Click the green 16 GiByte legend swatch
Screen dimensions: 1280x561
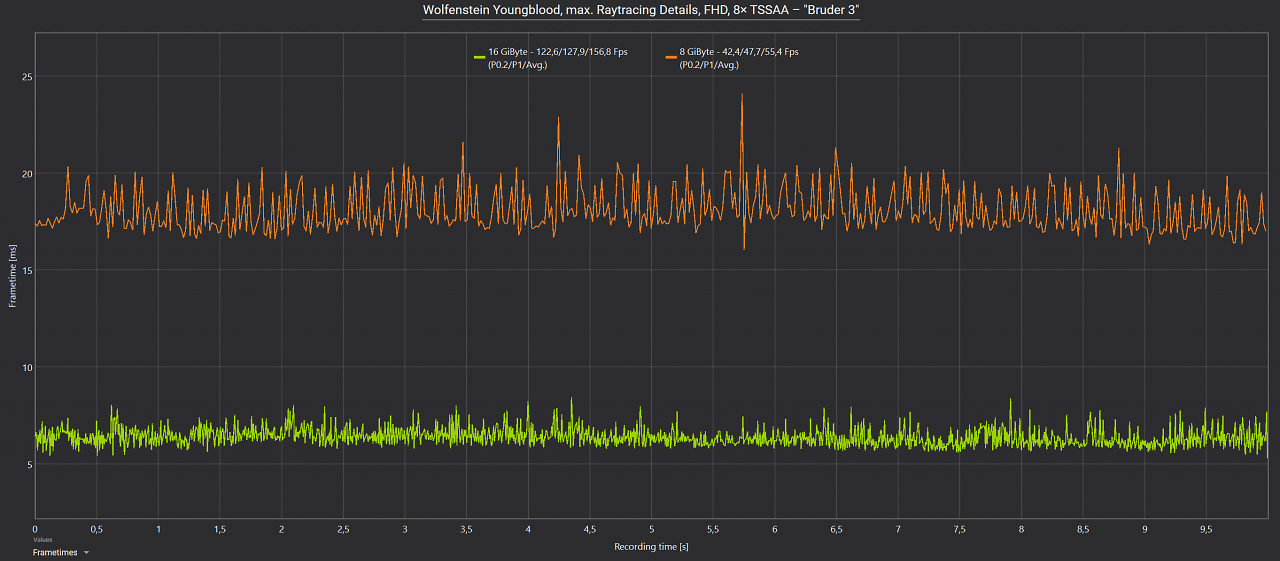coord(479,57)
